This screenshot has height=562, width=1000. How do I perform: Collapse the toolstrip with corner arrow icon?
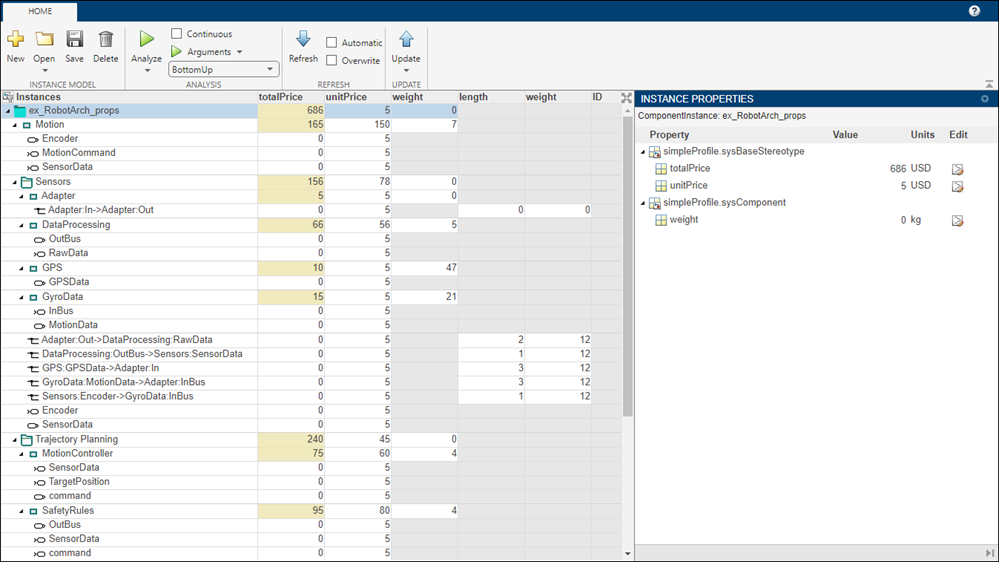tap(989, 84)
